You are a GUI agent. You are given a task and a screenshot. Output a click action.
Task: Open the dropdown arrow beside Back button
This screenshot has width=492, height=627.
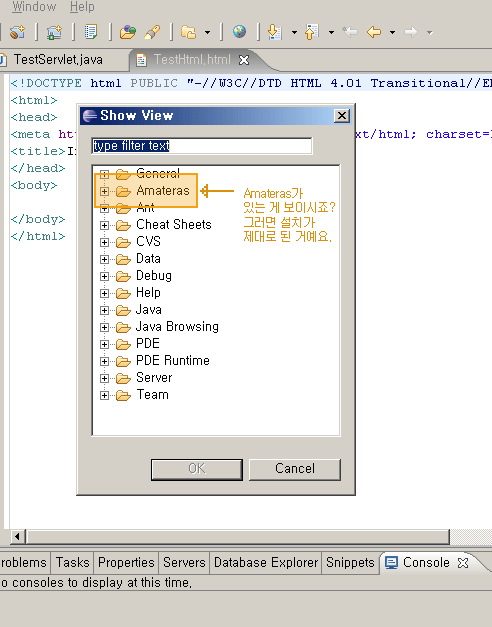pos(392,32)
